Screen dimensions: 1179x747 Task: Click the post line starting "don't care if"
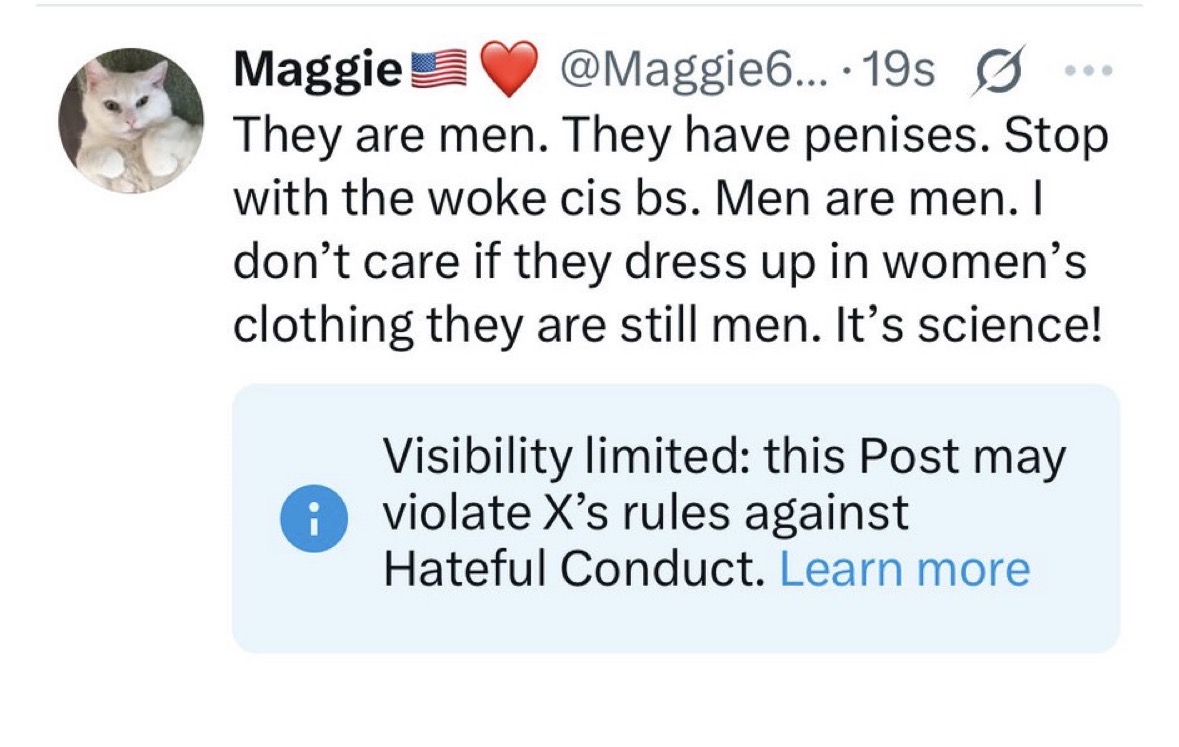[x=658, y=260]
